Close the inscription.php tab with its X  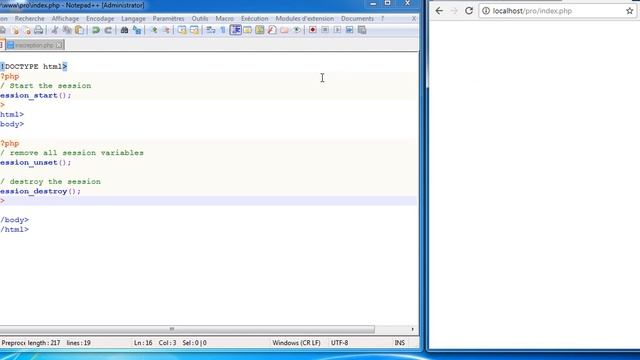click(x=59, y=45)
